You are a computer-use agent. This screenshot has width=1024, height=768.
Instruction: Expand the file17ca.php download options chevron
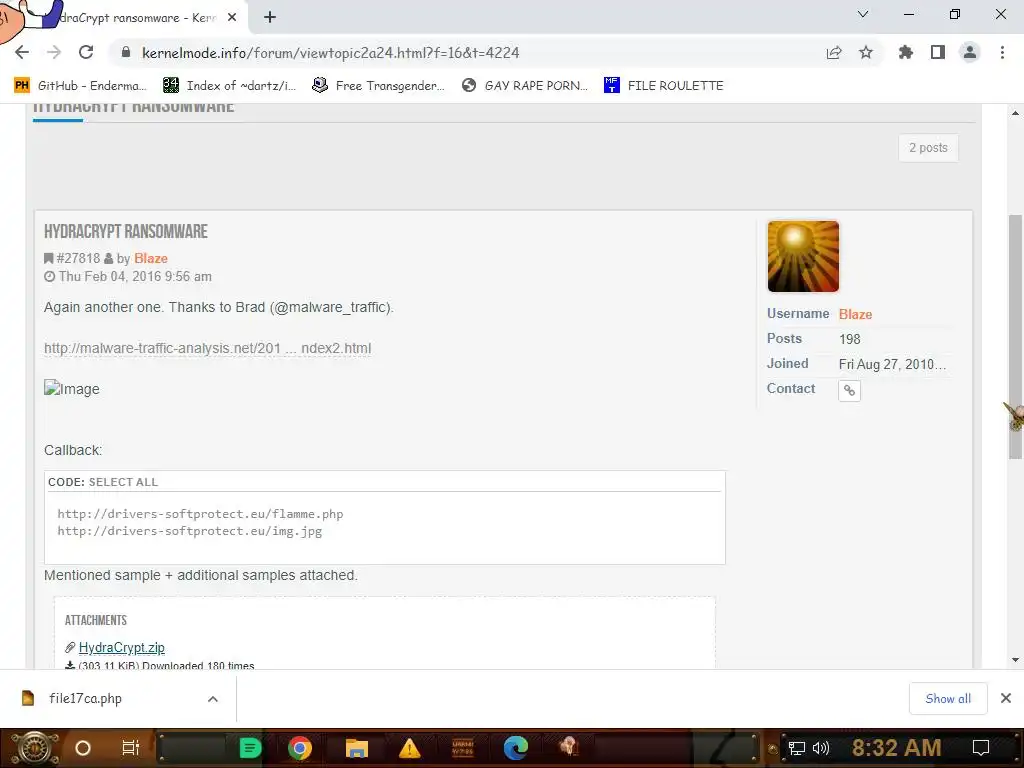(212, 699)
